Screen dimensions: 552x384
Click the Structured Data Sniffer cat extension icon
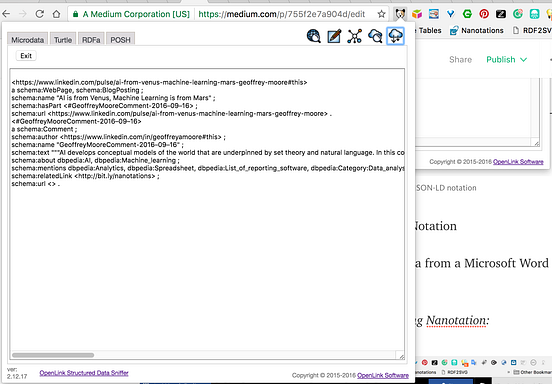point(400,14)
